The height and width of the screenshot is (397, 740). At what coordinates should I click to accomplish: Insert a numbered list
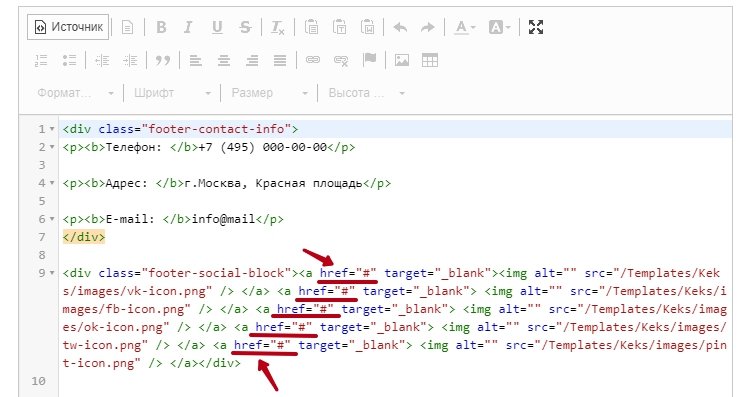41,60
